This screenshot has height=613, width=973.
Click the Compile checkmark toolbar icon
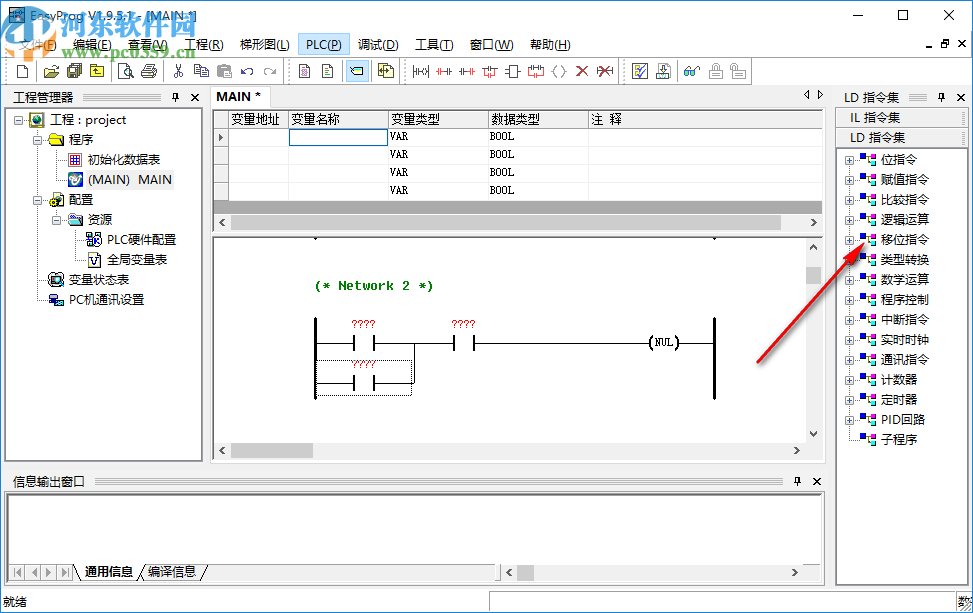(640, 71)
